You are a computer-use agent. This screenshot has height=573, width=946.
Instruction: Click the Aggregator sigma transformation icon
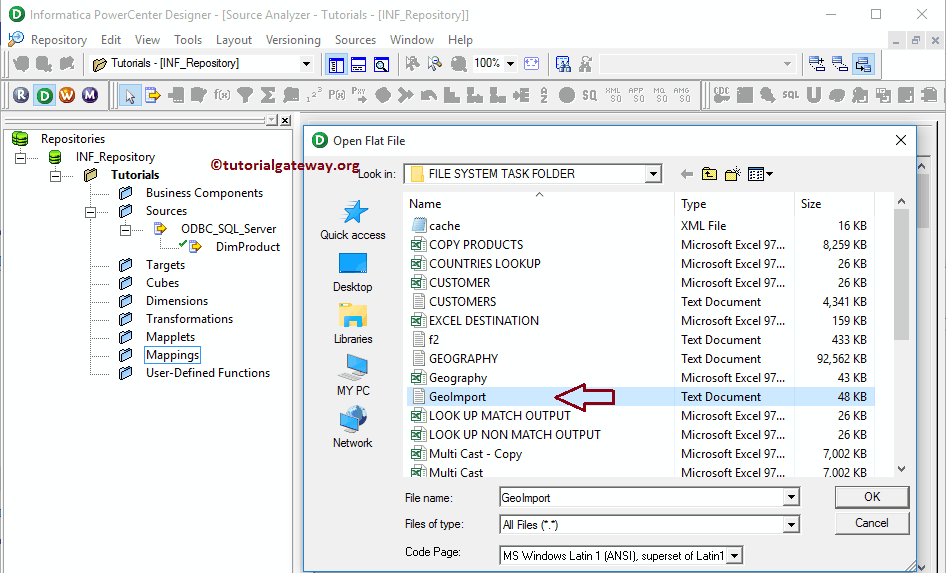(268, 95)
